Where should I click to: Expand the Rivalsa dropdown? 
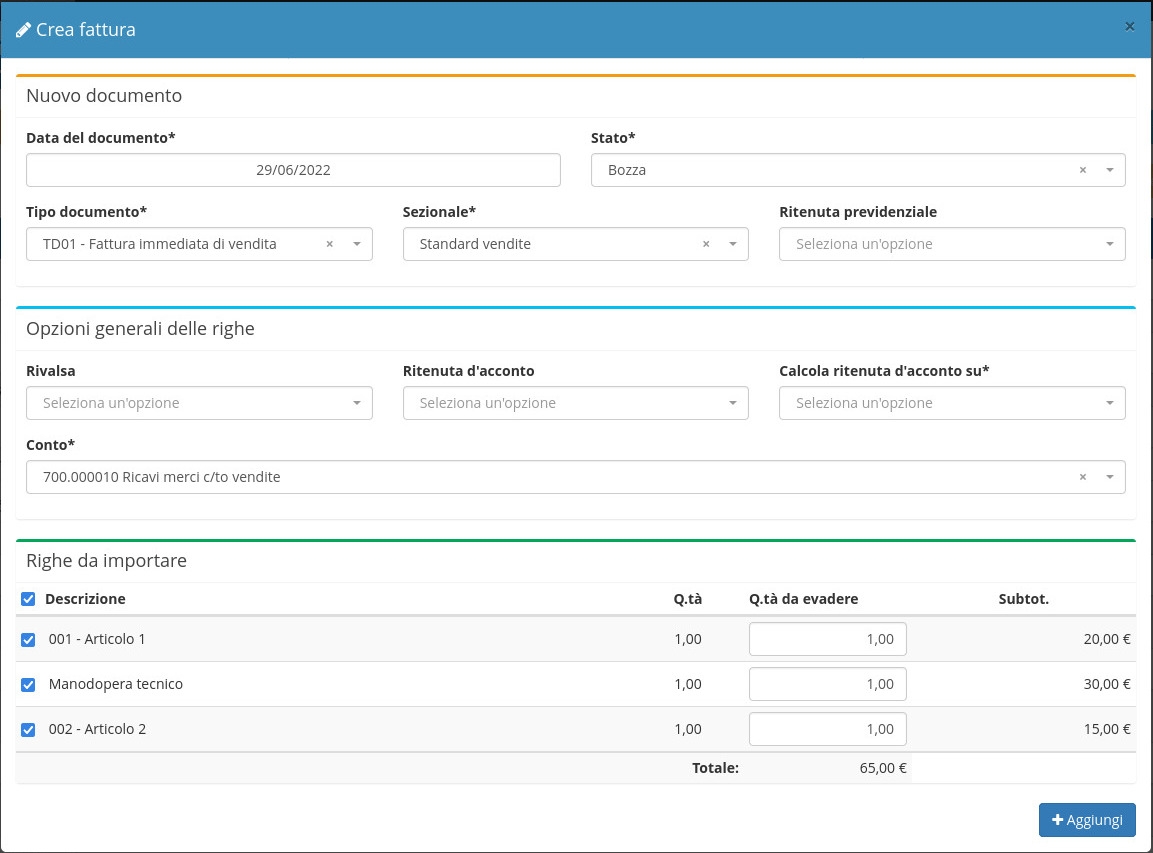coord(198,403)
